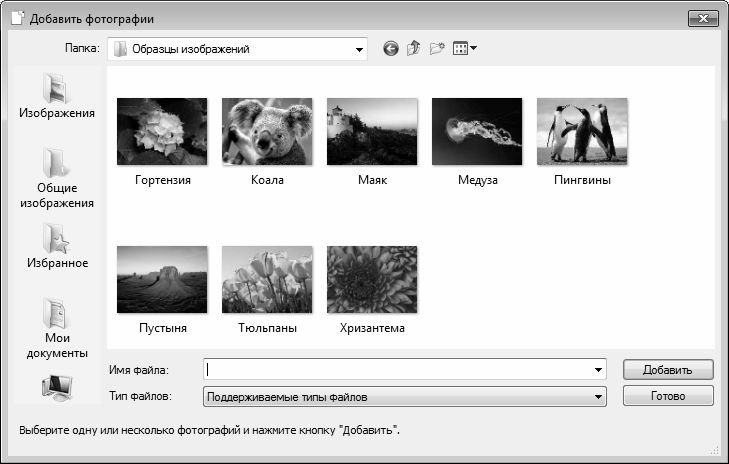
Task: Select the Пустыня photo thumbnail
Action: pyautogui.click(x=162, y=279)
